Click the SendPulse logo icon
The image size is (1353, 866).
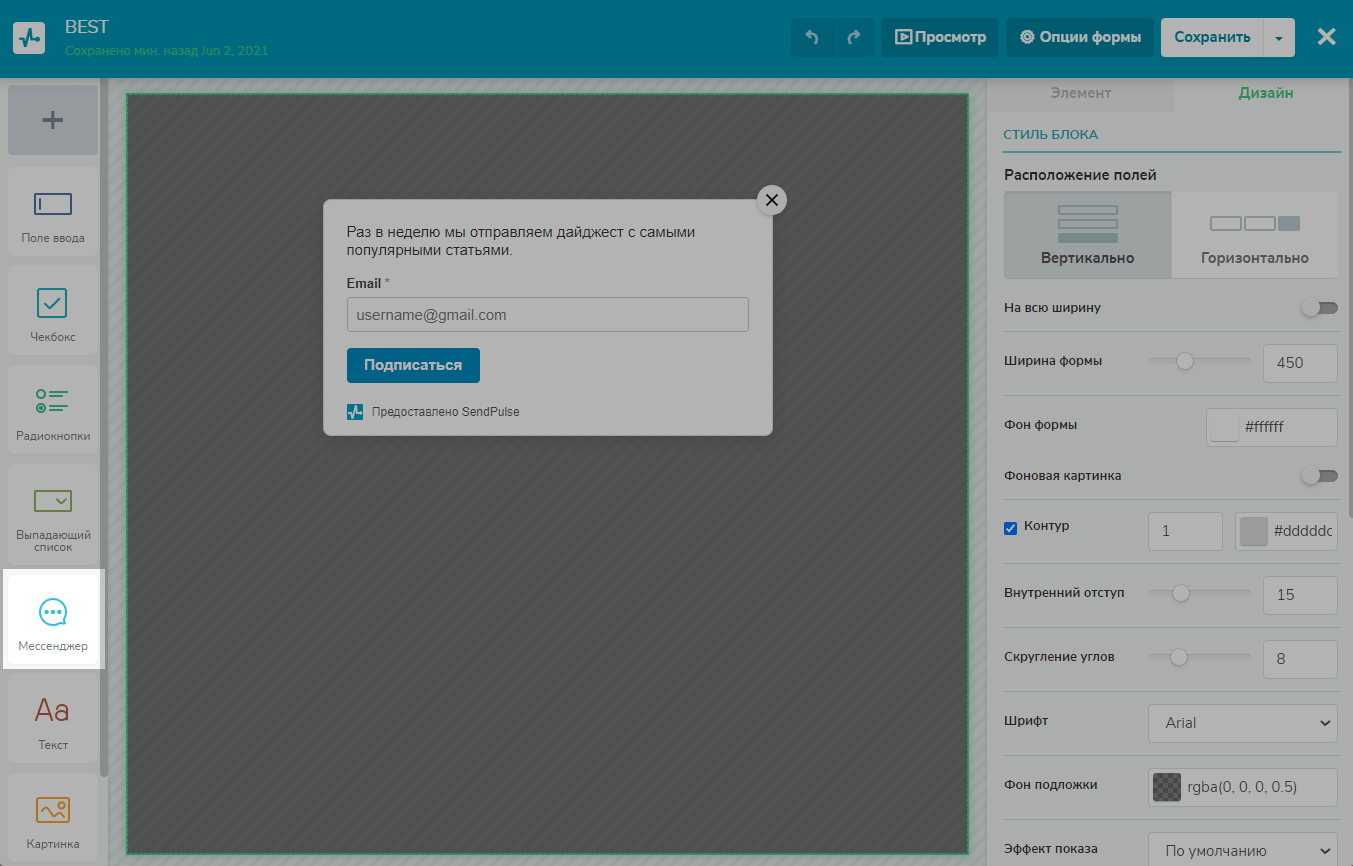click(x=29, y=37)
